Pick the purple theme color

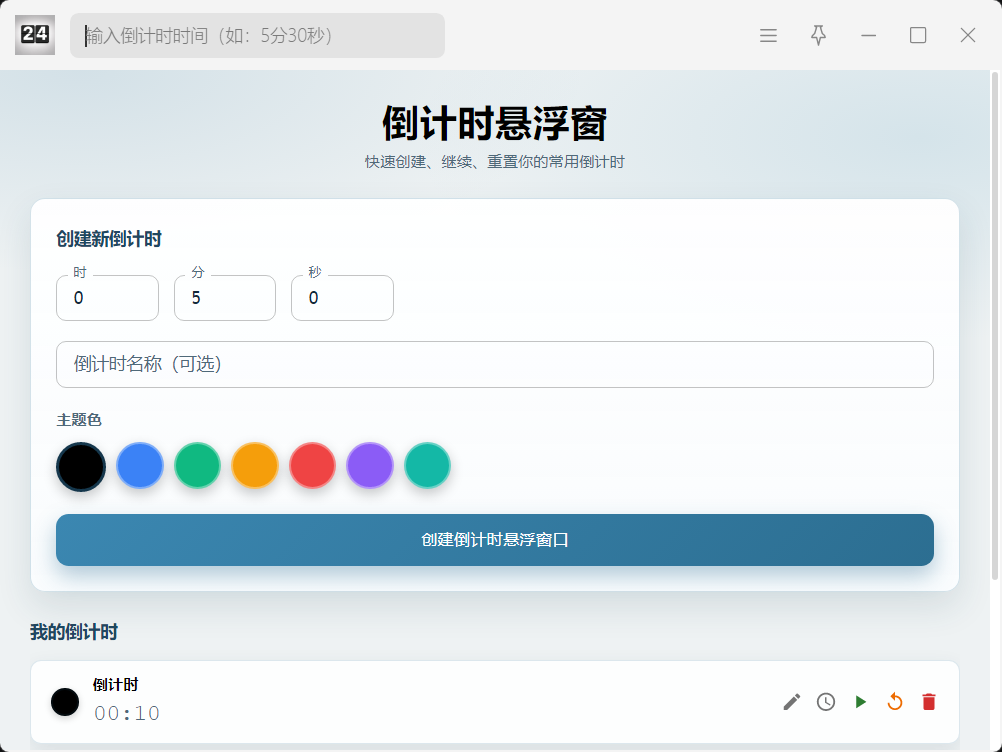[370, 466]
